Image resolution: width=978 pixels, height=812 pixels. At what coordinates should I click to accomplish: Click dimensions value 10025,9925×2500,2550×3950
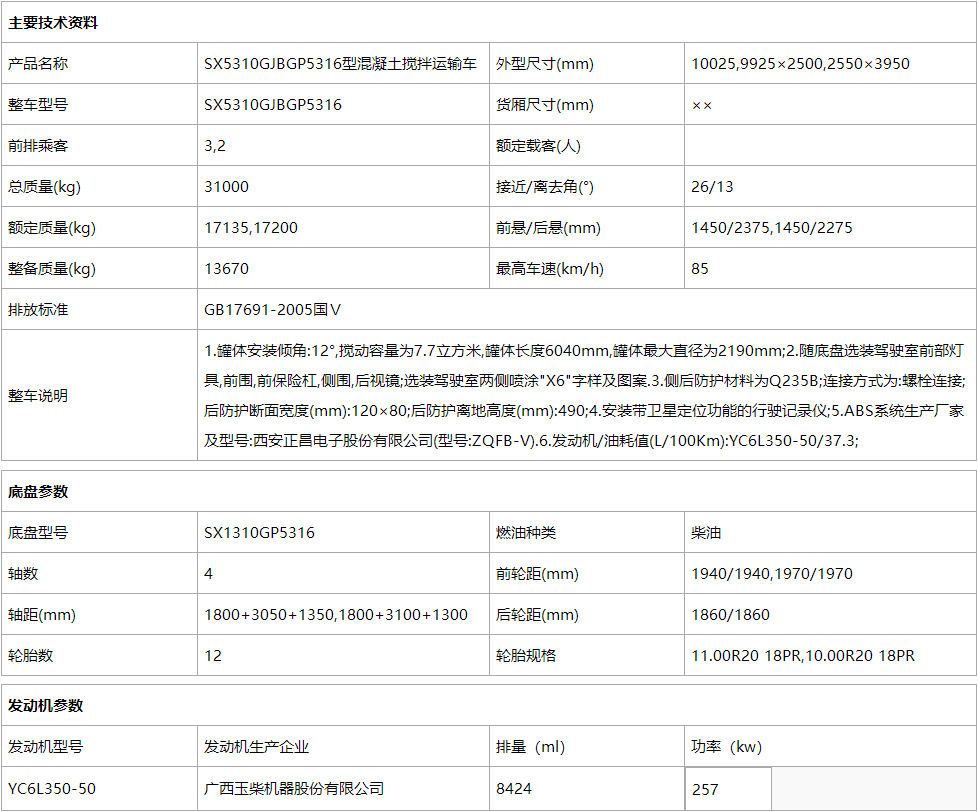(800, 64)
